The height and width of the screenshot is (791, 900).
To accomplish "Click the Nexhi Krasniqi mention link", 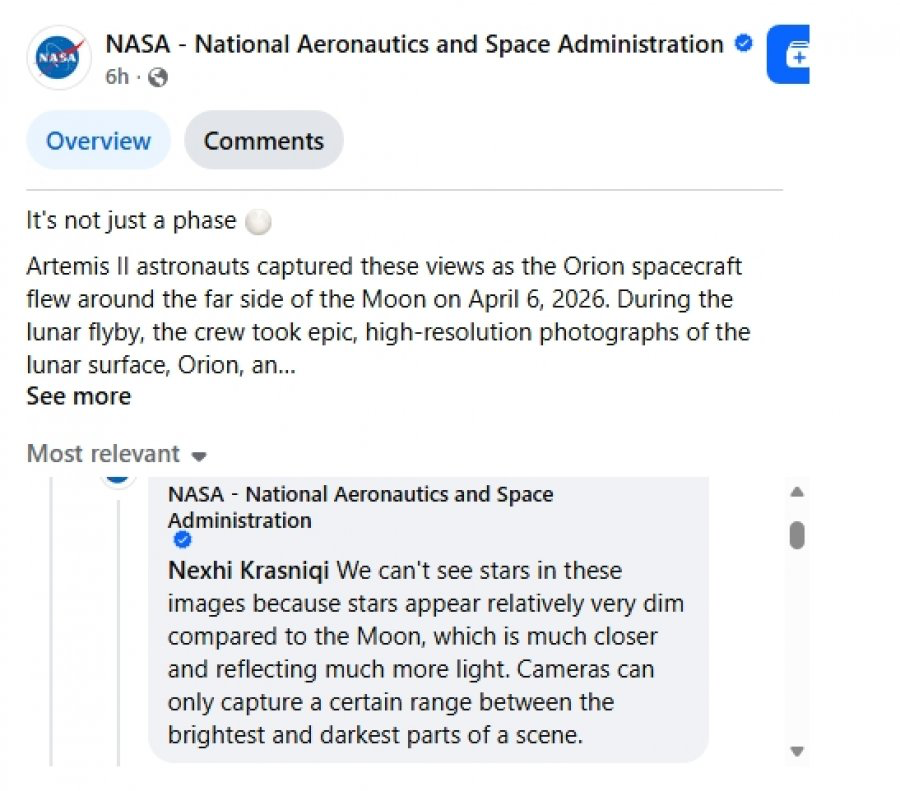I will click(249, 571).
